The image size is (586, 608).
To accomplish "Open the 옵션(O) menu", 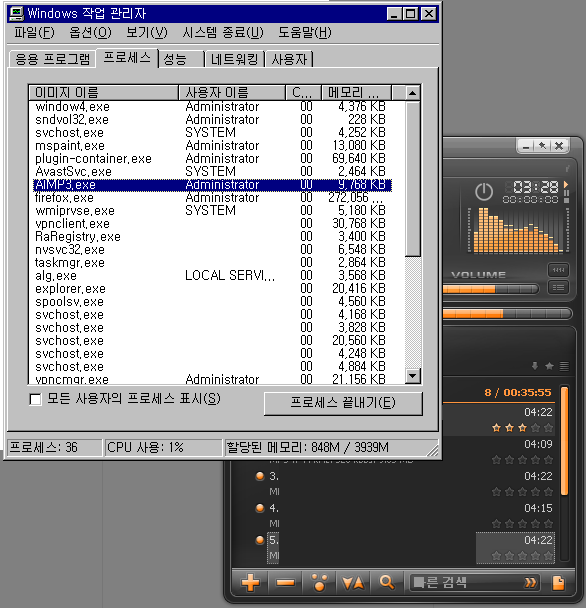I will pos(90,33).
